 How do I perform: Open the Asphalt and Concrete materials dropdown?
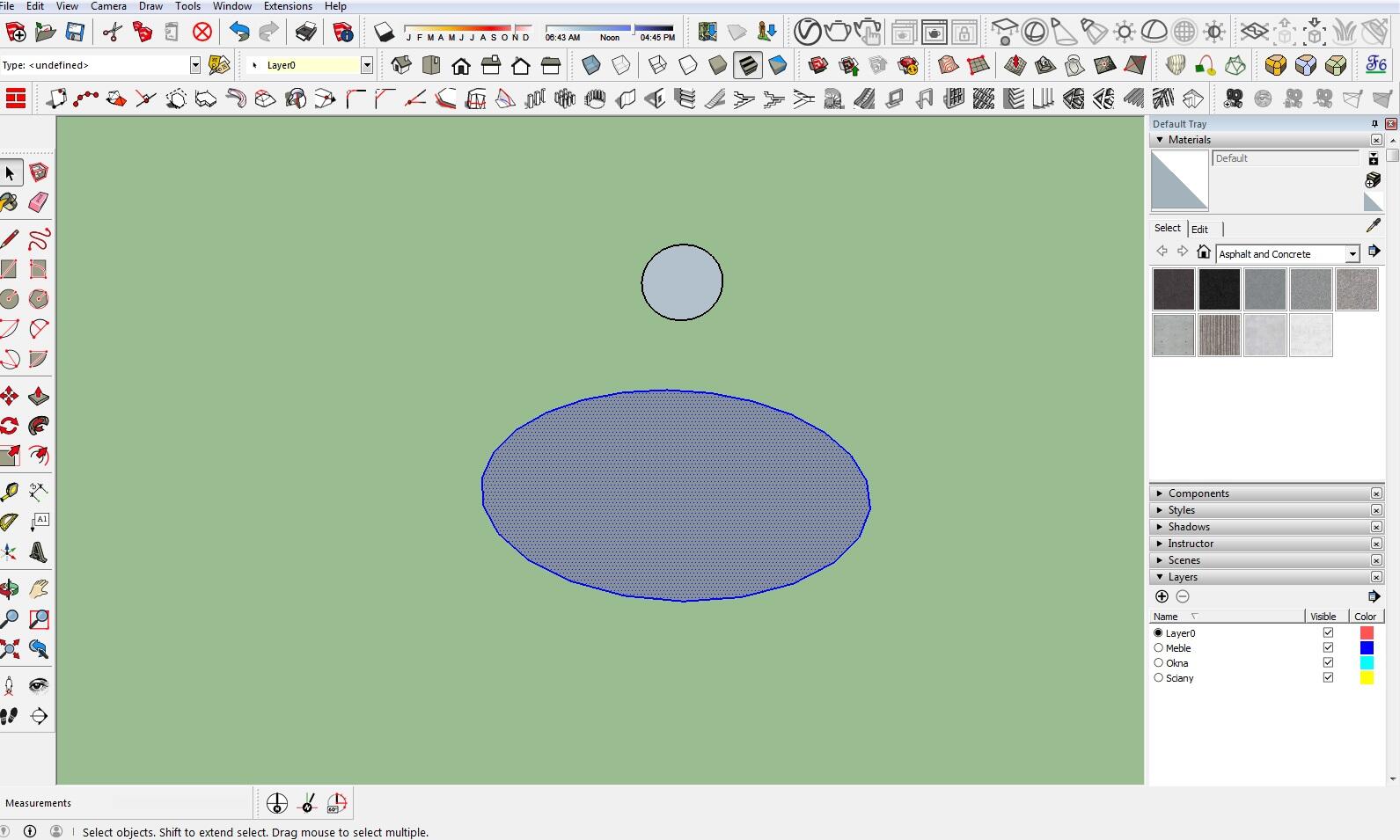(1352, 254)
